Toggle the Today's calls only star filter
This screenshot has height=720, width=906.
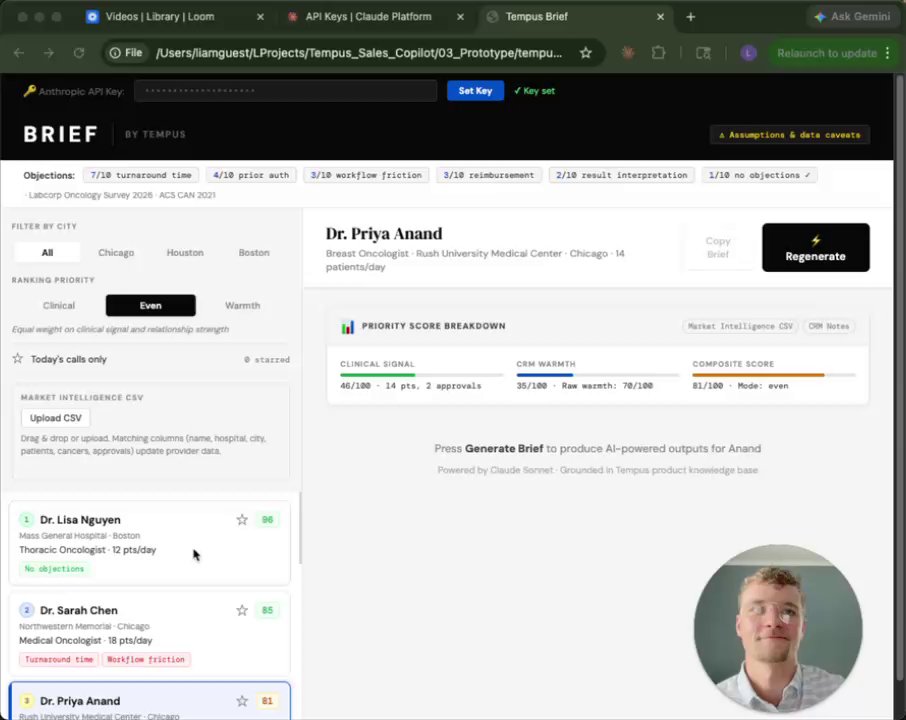[x=18, y=359]
